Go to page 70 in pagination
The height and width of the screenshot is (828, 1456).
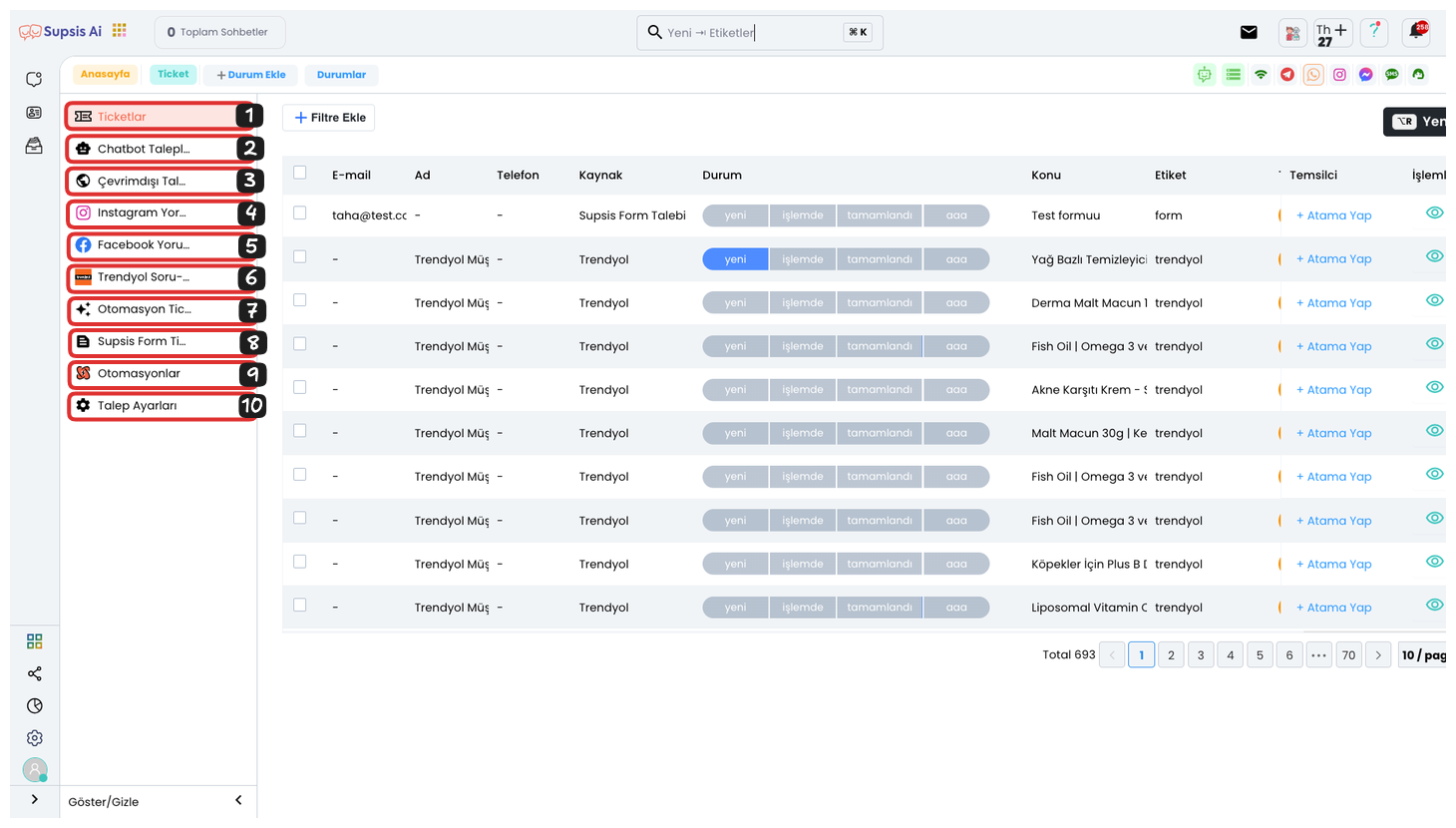pyautogui.click(x=1348, y=654)
